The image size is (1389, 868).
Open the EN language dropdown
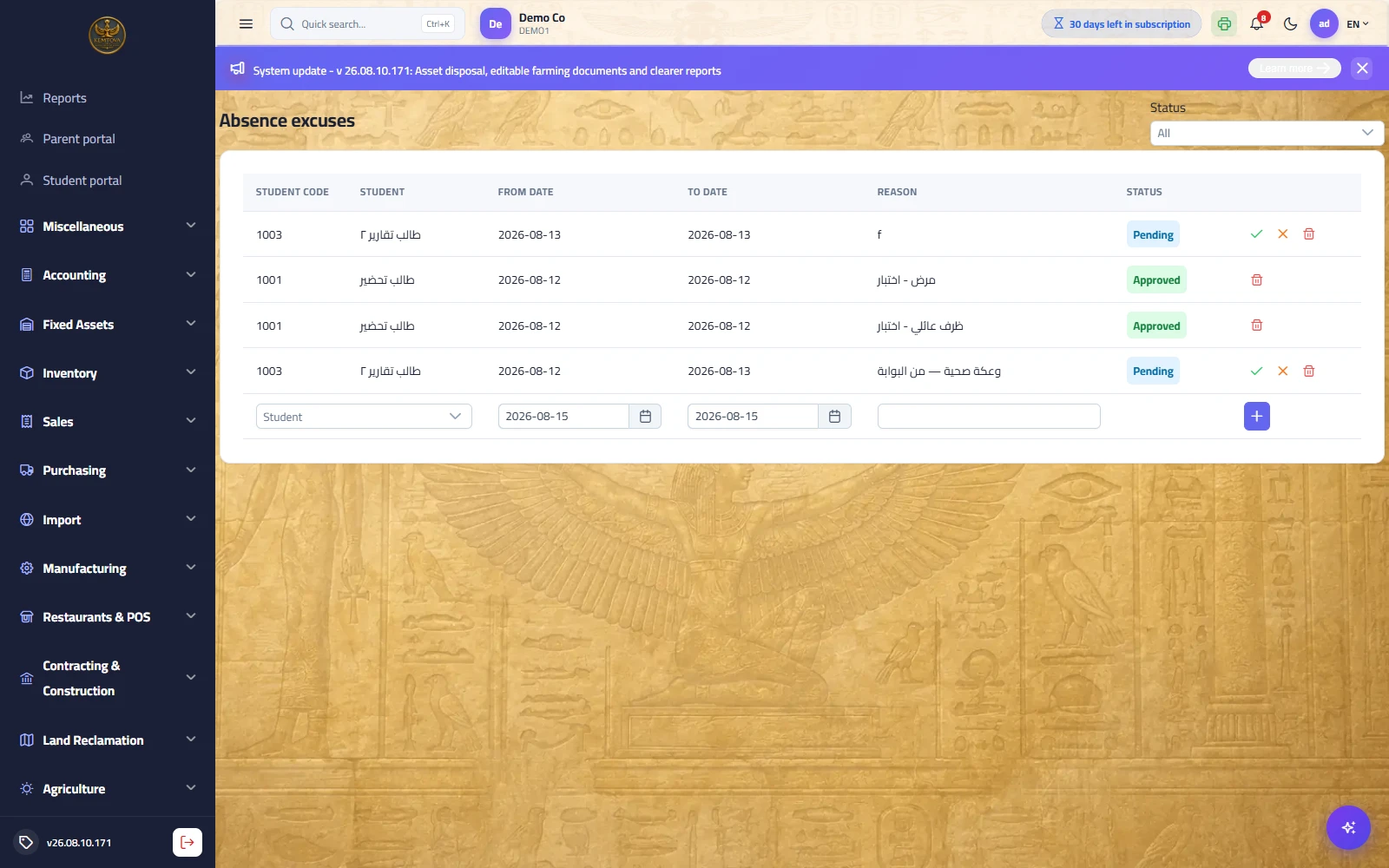(1358, 24)
